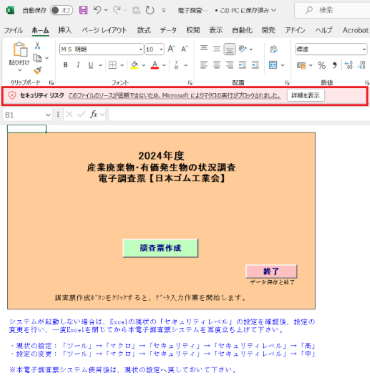The image size is (370, 381).
Task: Click the Percent Style icon
Action: tap(321, 65)
